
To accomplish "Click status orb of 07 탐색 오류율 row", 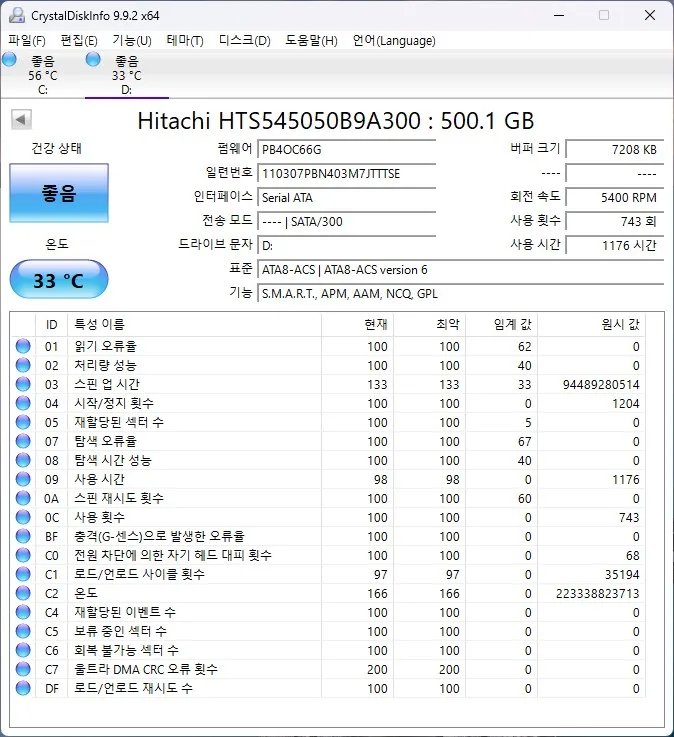I will [x=23, y=441].
